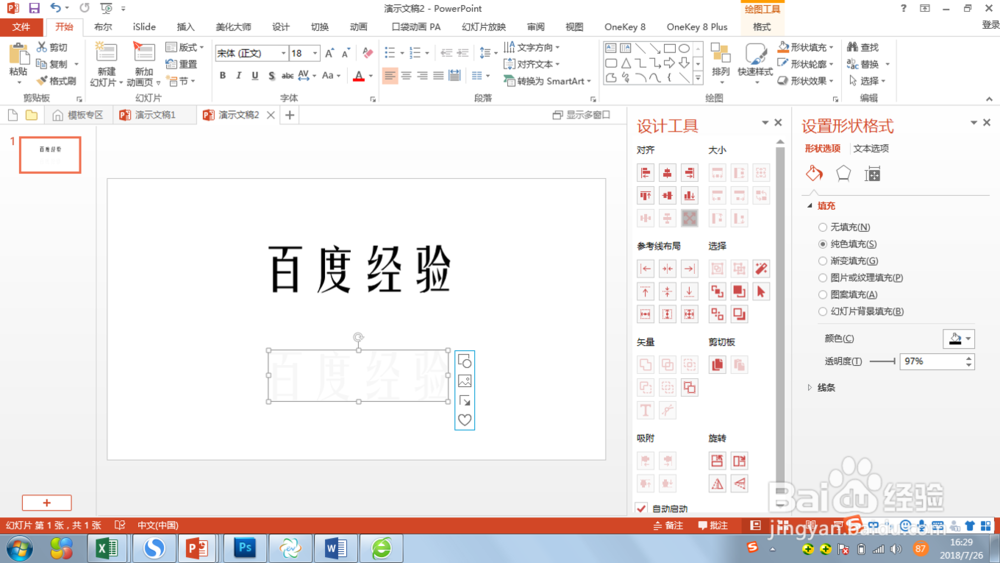Click the Bold formatting icon
Image resolution: width=1000 pixels, height=563 pixels.
click(x=223, y=76)
